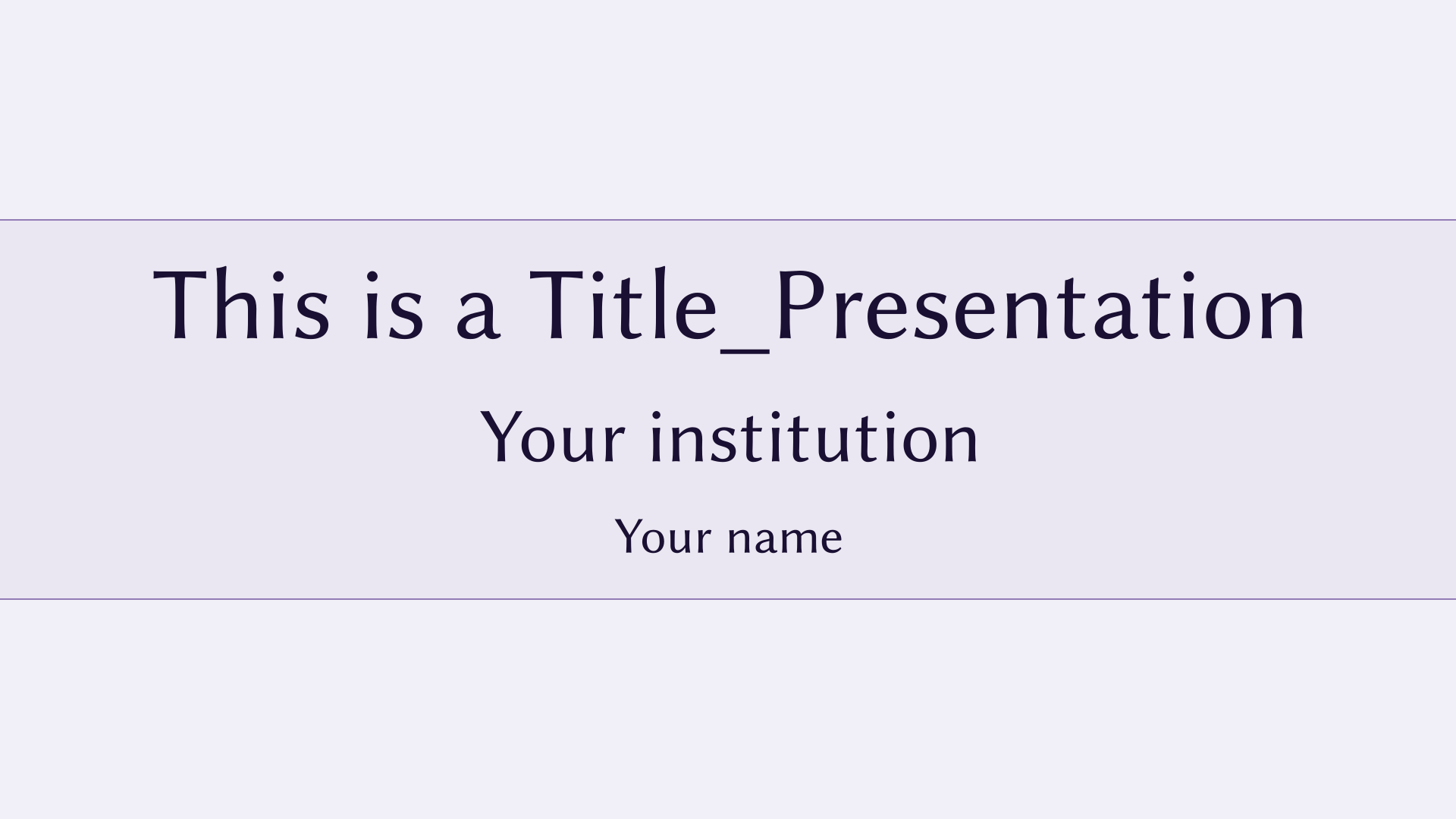The width and height of the screenshot is (1456, 819).
Task: Click the word "institution" in the subtitle
Action: (815, 438)
